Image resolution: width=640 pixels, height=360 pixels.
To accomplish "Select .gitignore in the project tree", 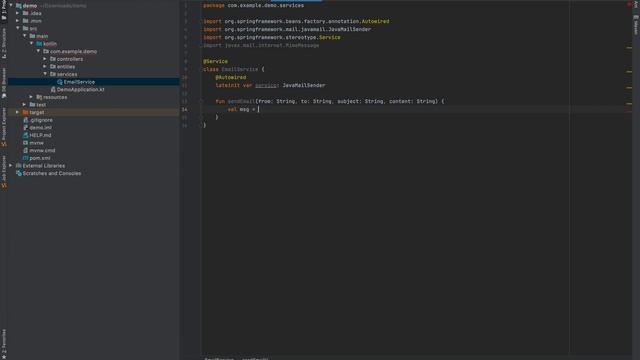I will [x=41, y=120].
